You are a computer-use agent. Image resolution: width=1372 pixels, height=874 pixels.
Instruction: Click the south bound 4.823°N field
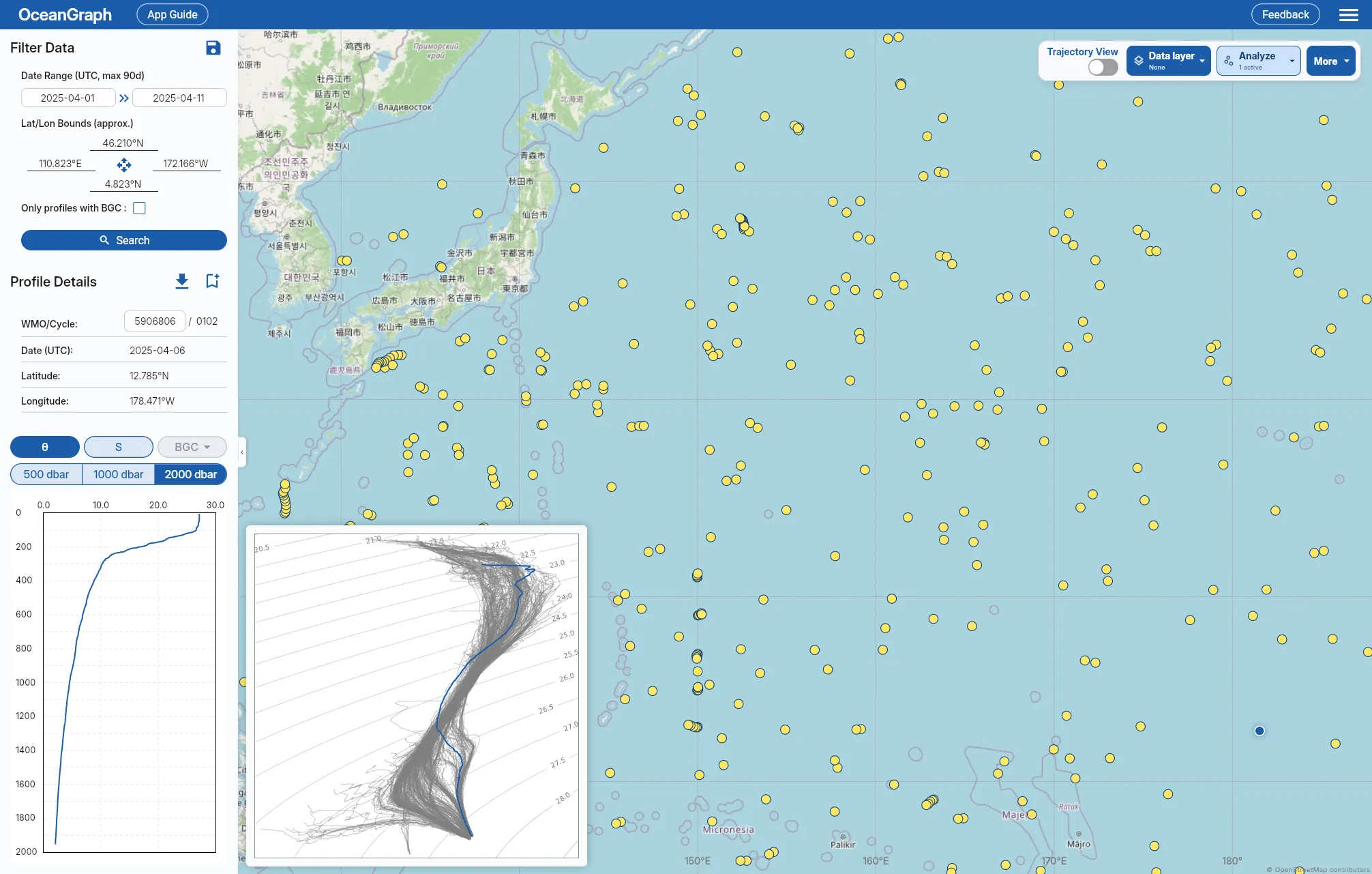pos(123,184)
